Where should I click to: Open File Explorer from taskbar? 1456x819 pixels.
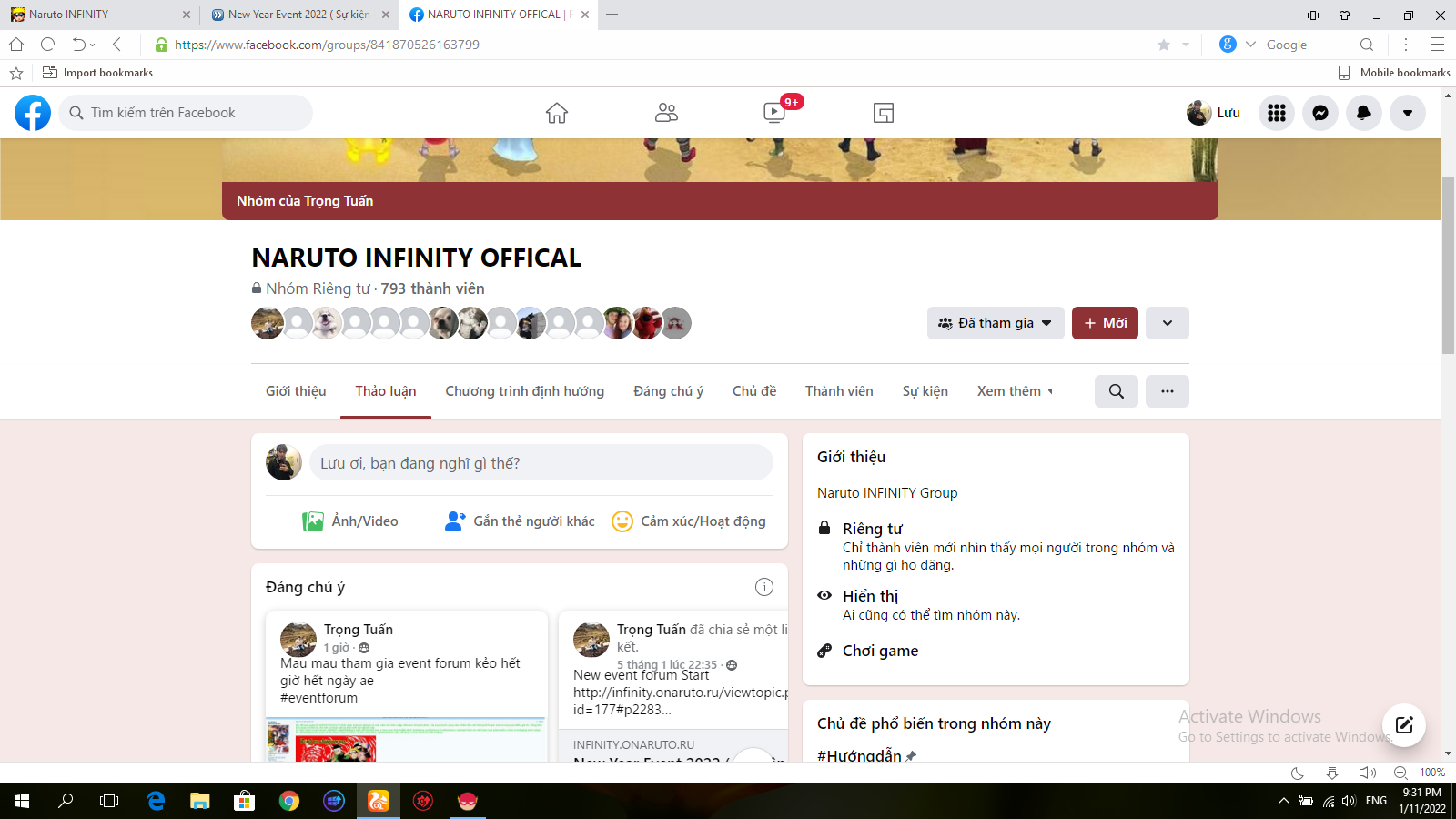pos(200,801)
